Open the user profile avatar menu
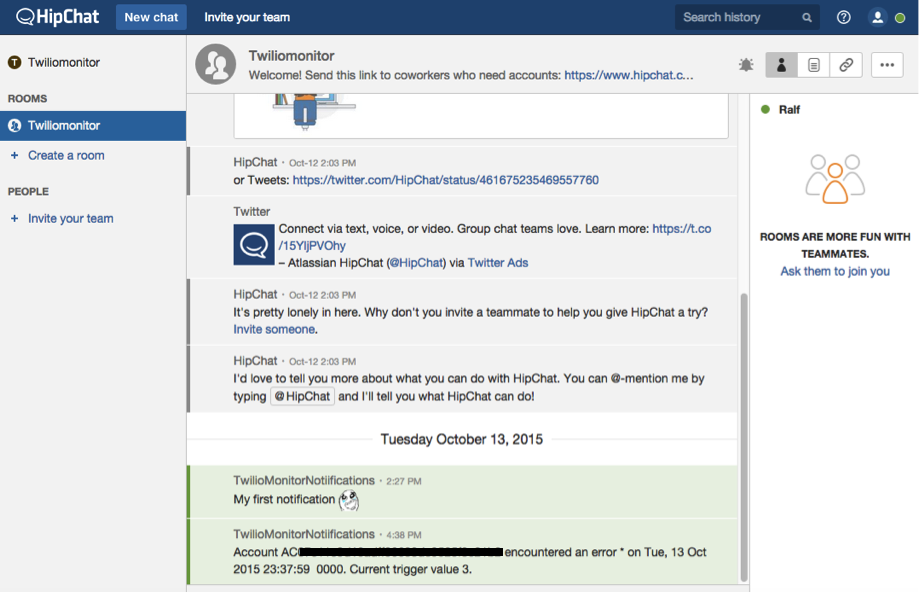Viewport: 919px width, 593px height. (877, 18)
